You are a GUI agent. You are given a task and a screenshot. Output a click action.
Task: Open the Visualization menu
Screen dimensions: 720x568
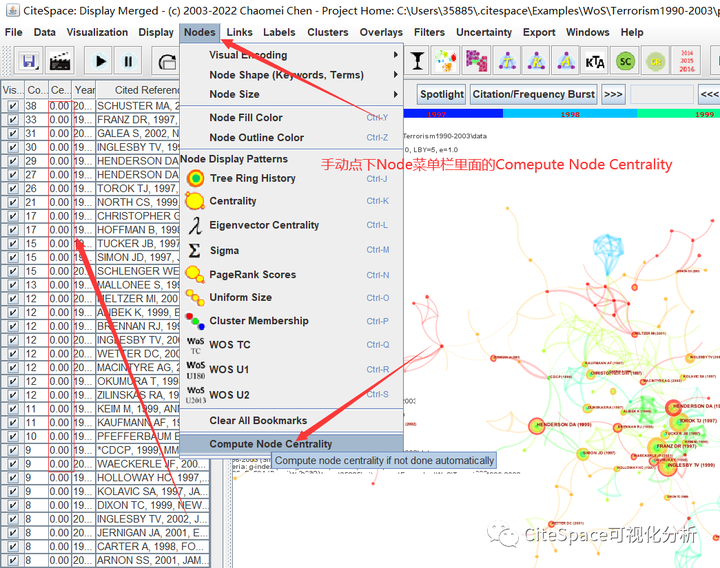[x=97, y=32]
